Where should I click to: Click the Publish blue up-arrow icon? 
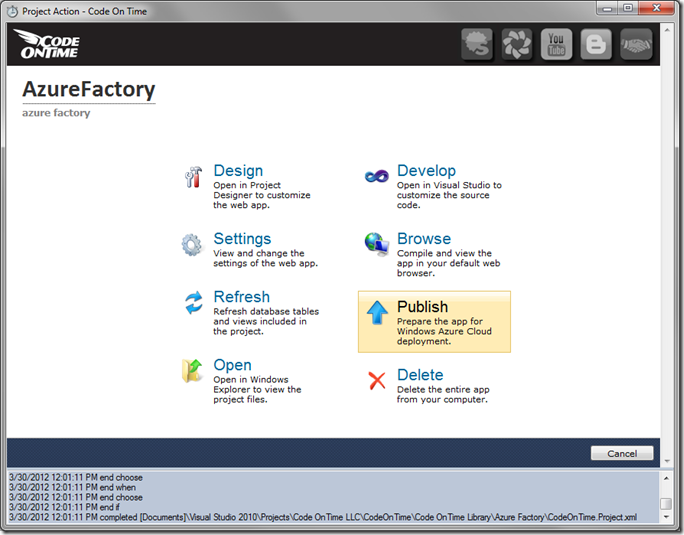[x=377, y=313]
